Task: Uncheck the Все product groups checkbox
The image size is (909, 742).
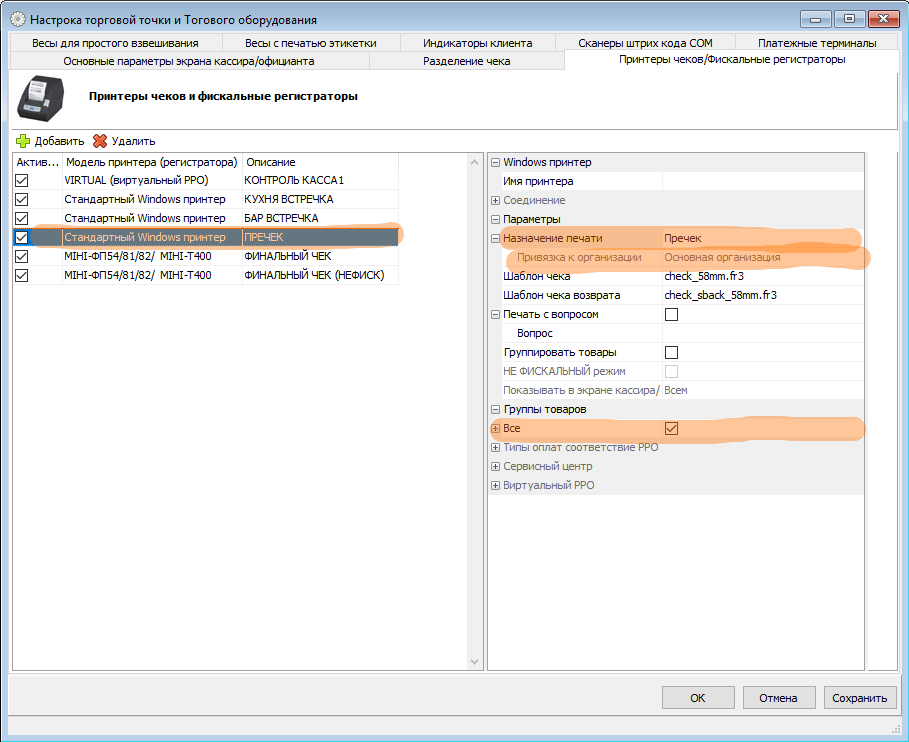Action: coord(672,428)
